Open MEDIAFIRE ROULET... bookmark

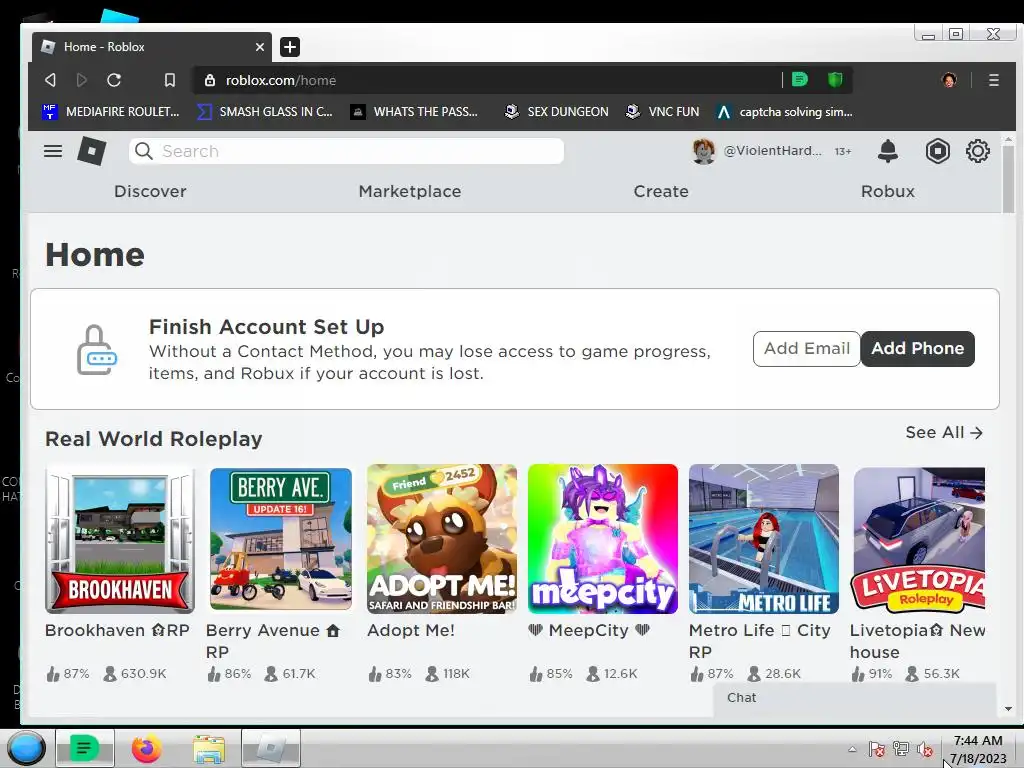coord(110,112)
